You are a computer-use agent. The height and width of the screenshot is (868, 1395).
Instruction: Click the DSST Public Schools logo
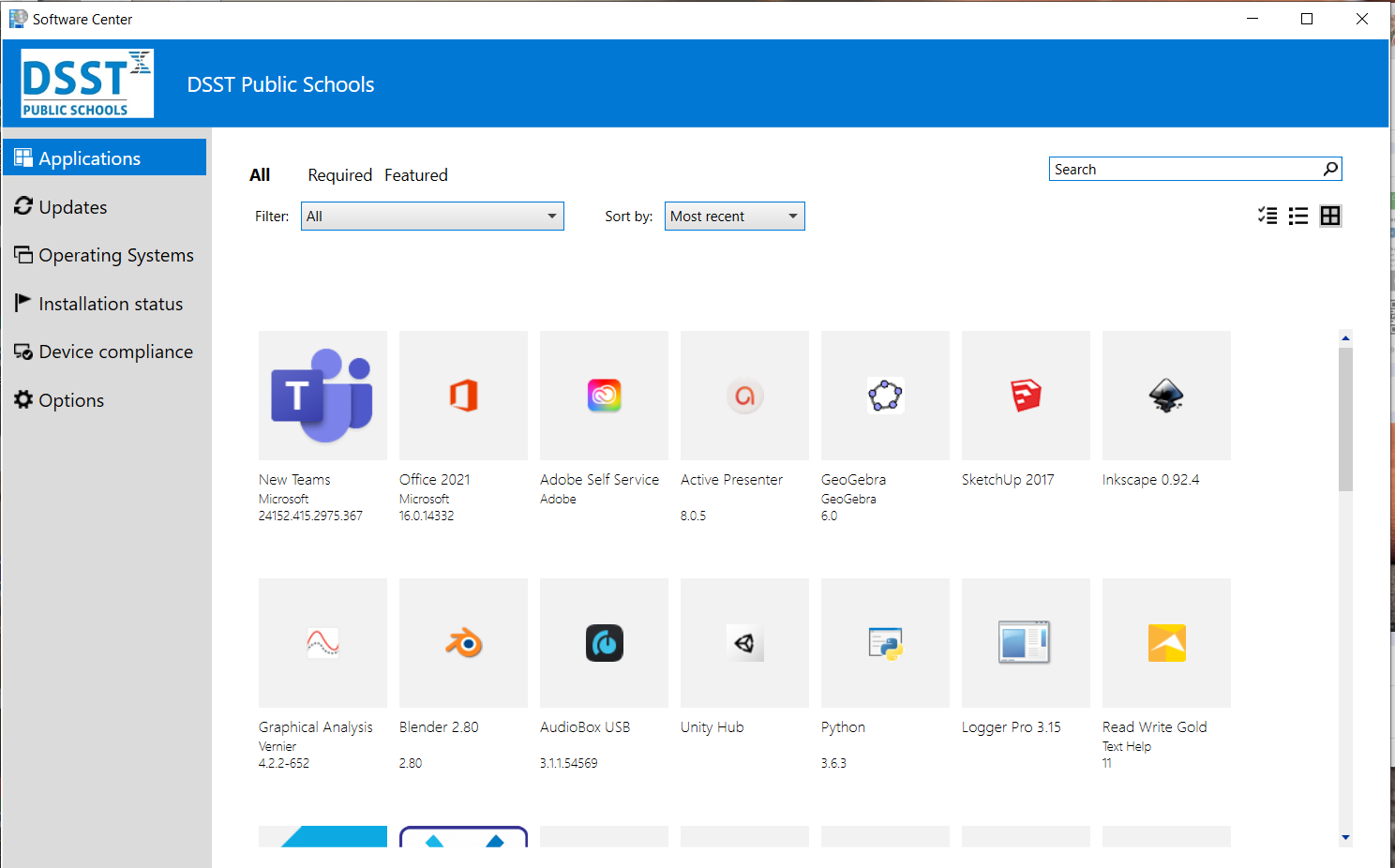pyautogui.click(x=87, y=83)
